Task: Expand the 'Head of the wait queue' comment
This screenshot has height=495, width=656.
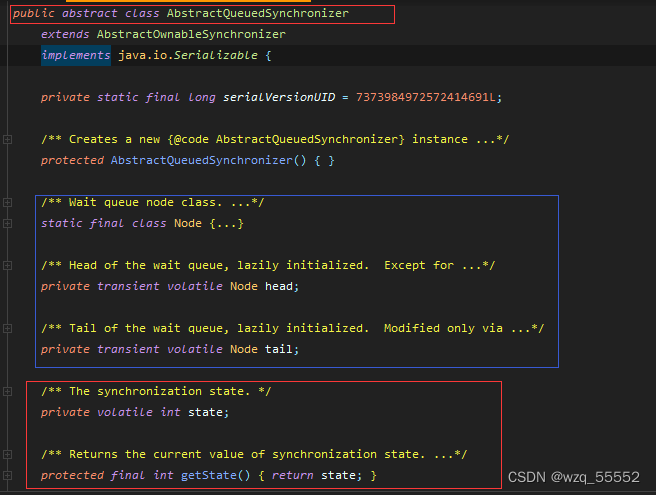Action: coord(8,266)
